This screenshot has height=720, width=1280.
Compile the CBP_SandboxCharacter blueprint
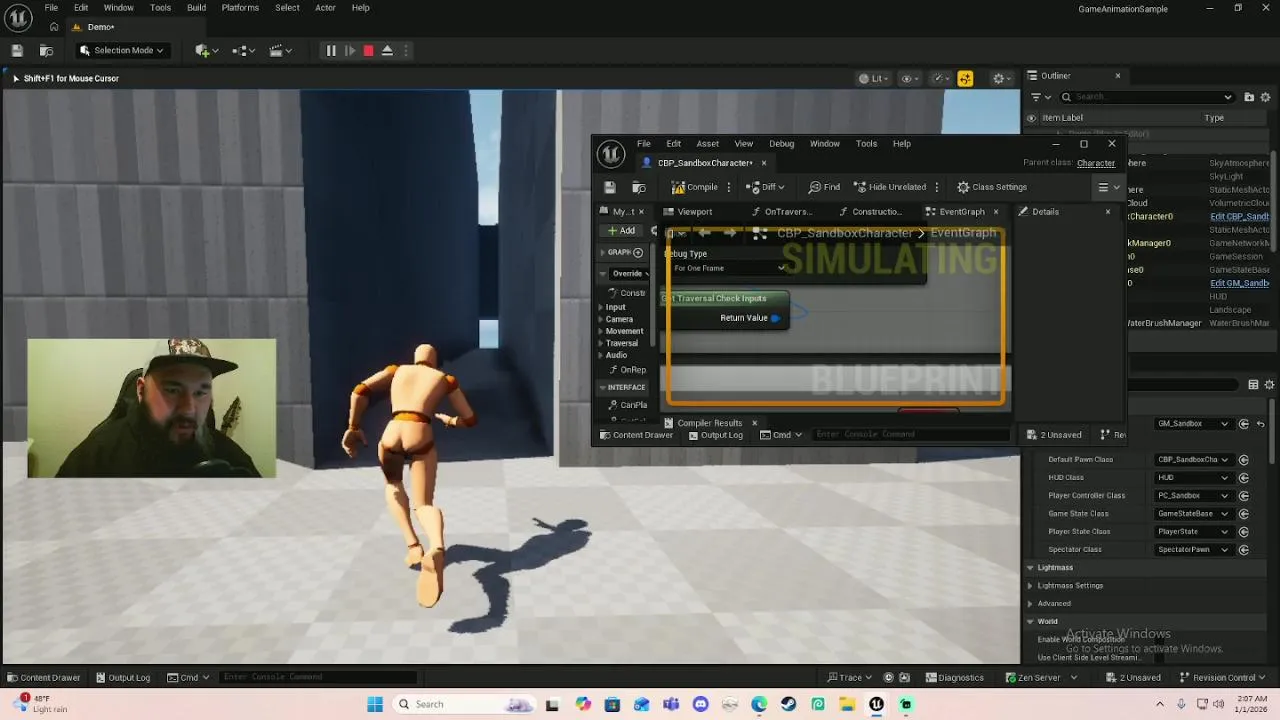pos(695,187)
